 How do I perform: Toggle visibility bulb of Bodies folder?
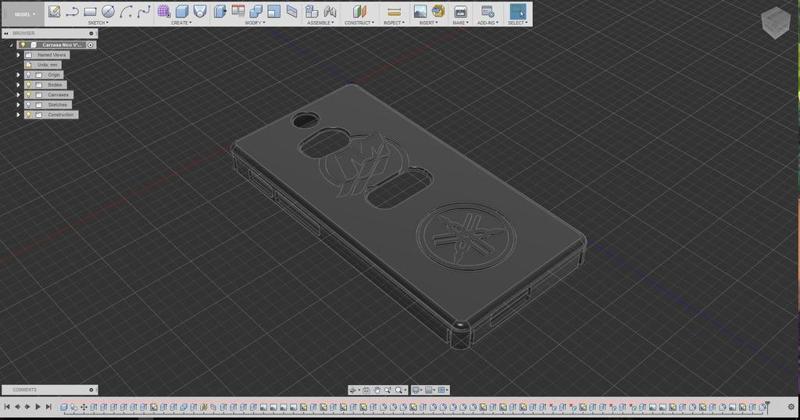coord(29,85)
